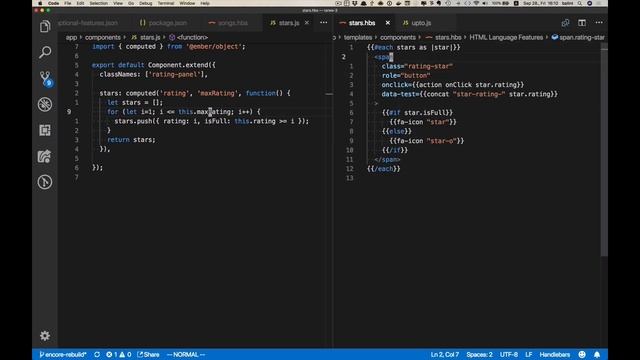This screenshot has width=640, height=360.
Task: Change encoding via UTF-8 indicator
Action: 509,355
